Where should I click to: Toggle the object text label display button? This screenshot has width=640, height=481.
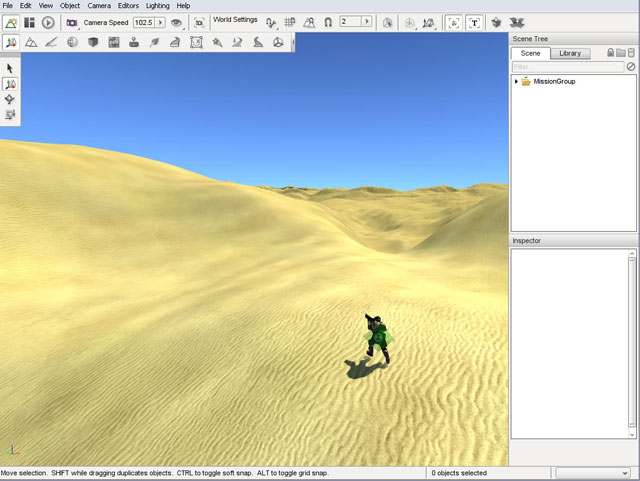[x=473, y=22]
